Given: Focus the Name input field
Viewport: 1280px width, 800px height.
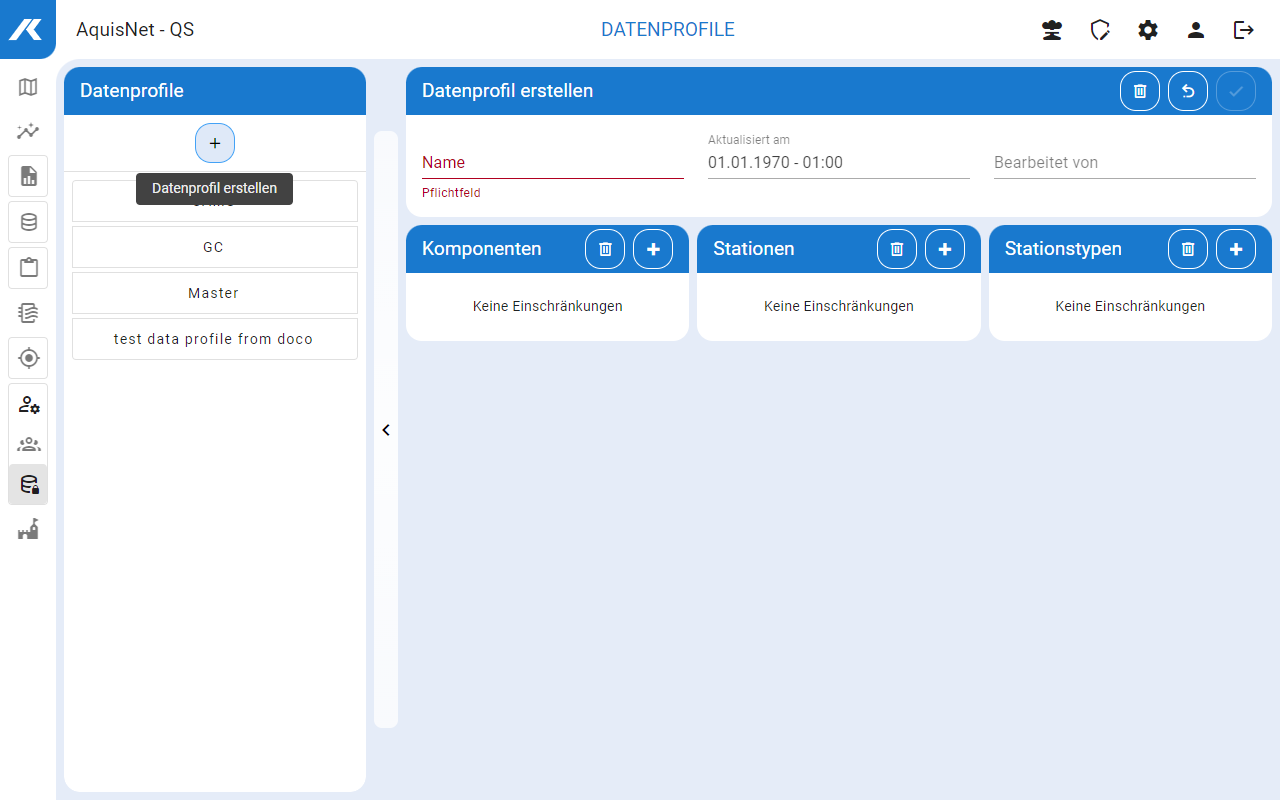Looking at the screenshot, I should (x=552, y=162).
